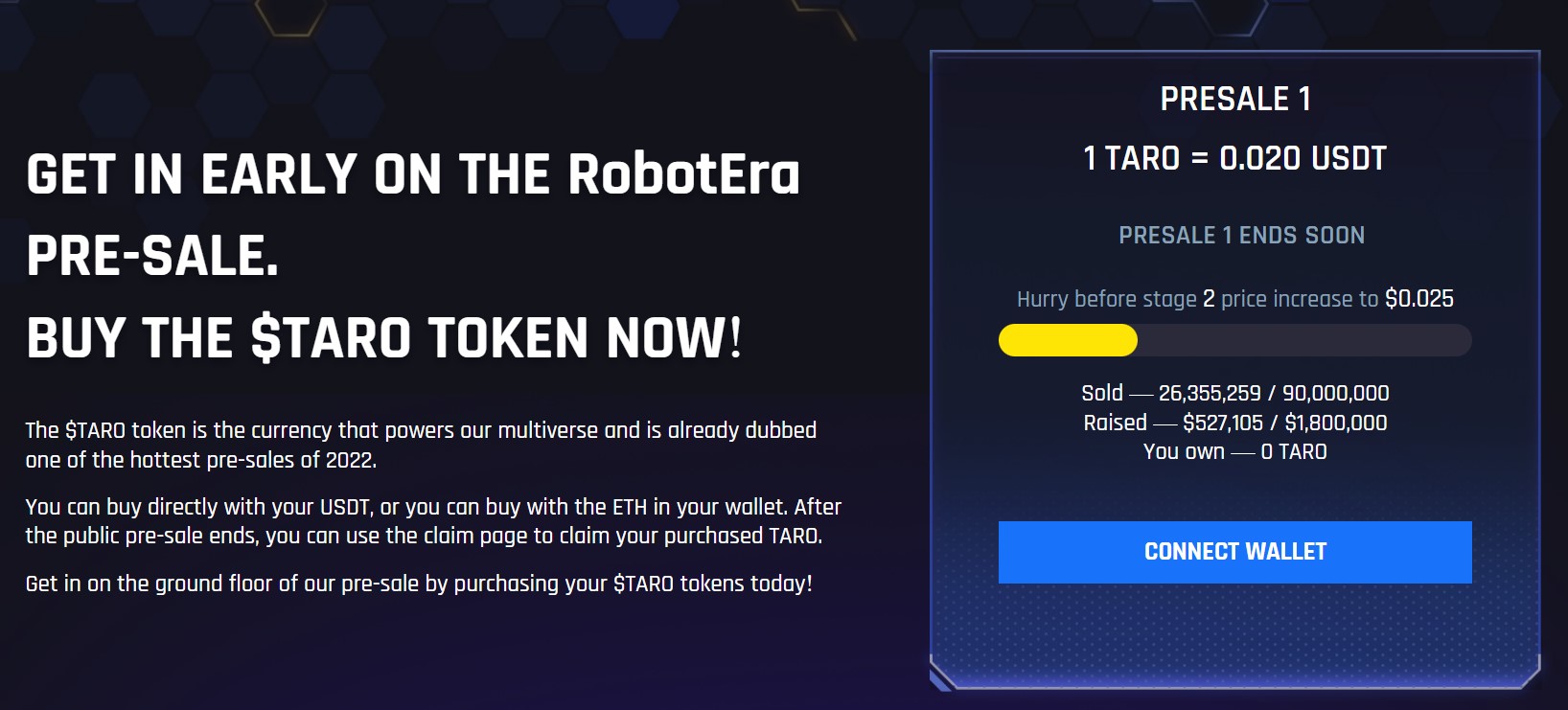Click the 90,000,000 total supply figure

(x=1336, y=393)
